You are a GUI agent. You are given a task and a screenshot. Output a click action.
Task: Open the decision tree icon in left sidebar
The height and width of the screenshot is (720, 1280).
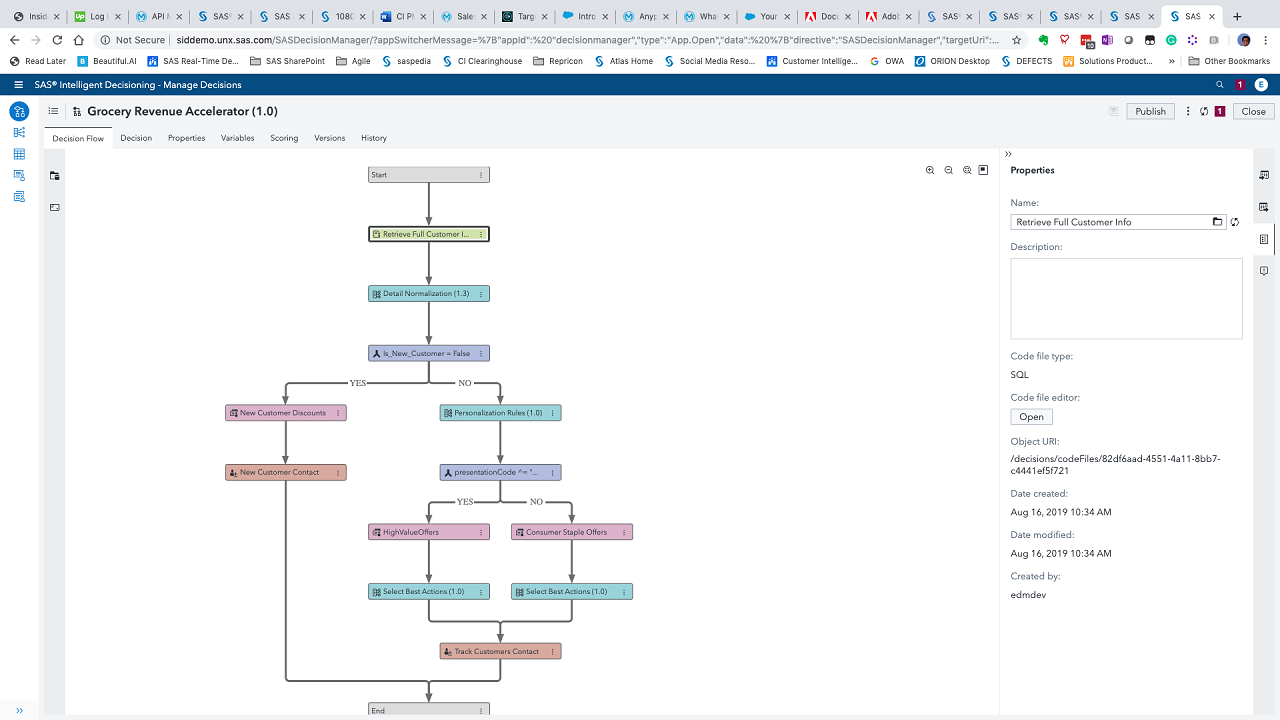click(19, 133)
